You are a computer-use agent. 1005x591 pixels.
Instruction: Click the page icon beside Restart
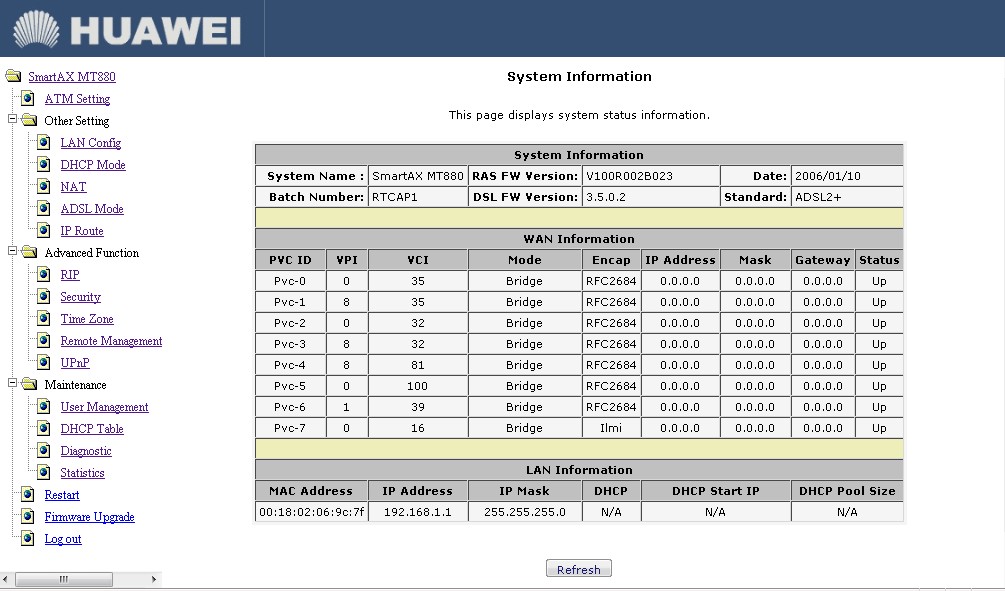pos(28,494)
